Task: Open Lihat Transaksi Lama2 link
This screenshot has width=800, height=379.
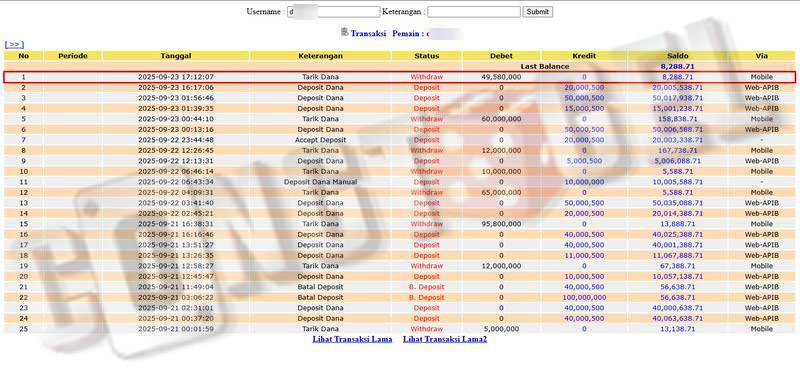Action: coord(445,339)
